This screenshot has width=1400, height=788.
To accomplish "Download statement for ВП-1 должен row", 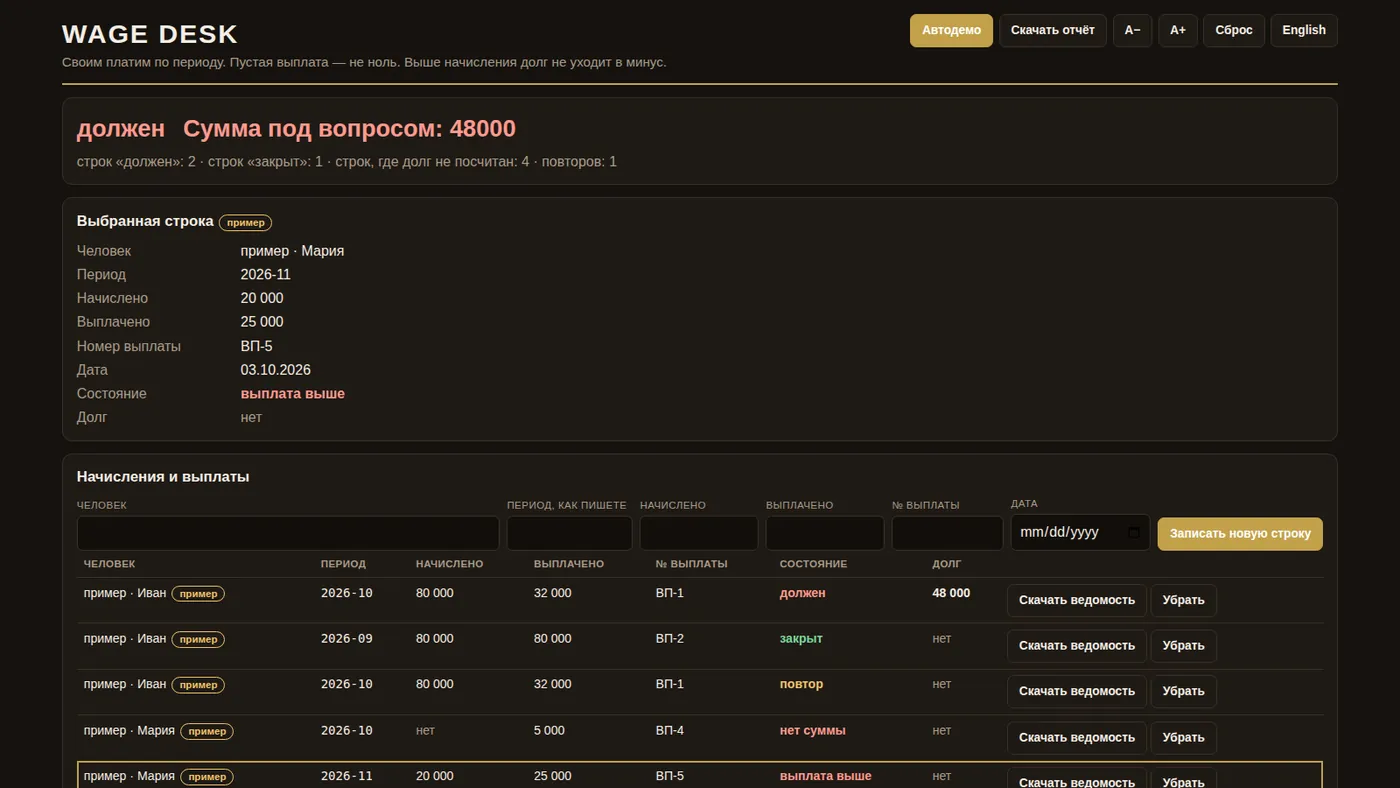I will click(1077, 600).
